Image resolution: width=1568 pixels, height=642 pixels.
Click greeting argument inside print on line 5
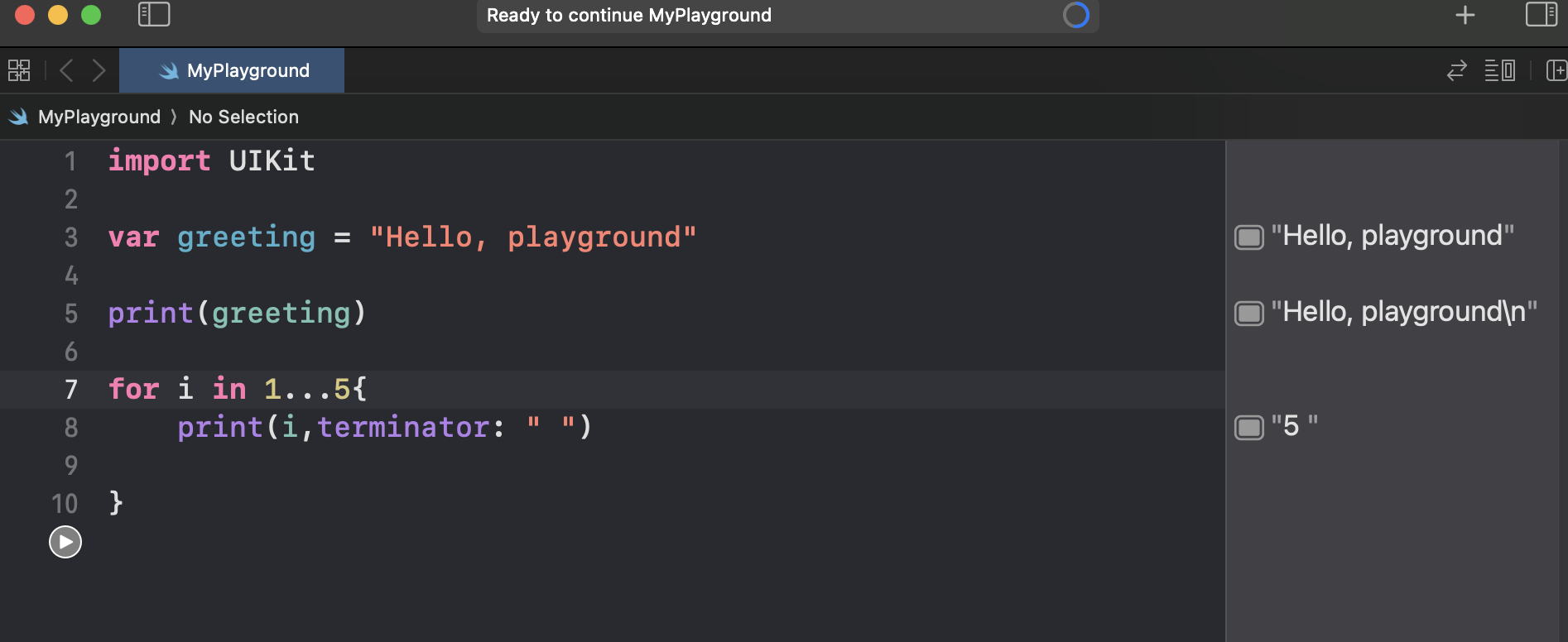[281, 313]
